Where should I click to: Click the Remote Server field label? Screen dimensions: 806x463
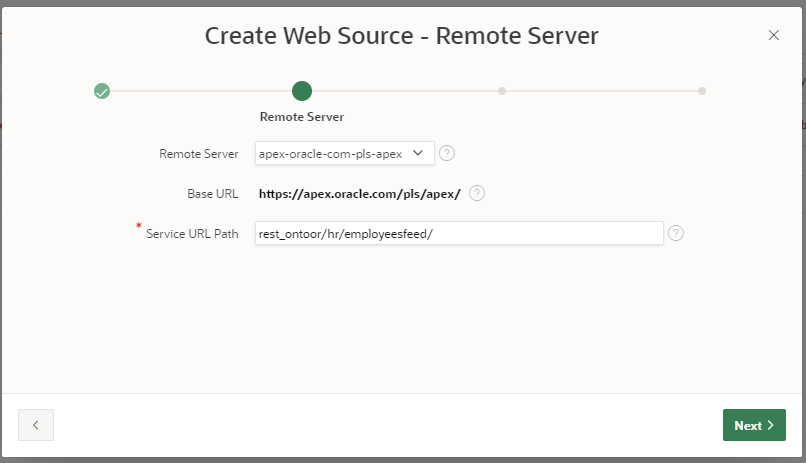(199, 154)
